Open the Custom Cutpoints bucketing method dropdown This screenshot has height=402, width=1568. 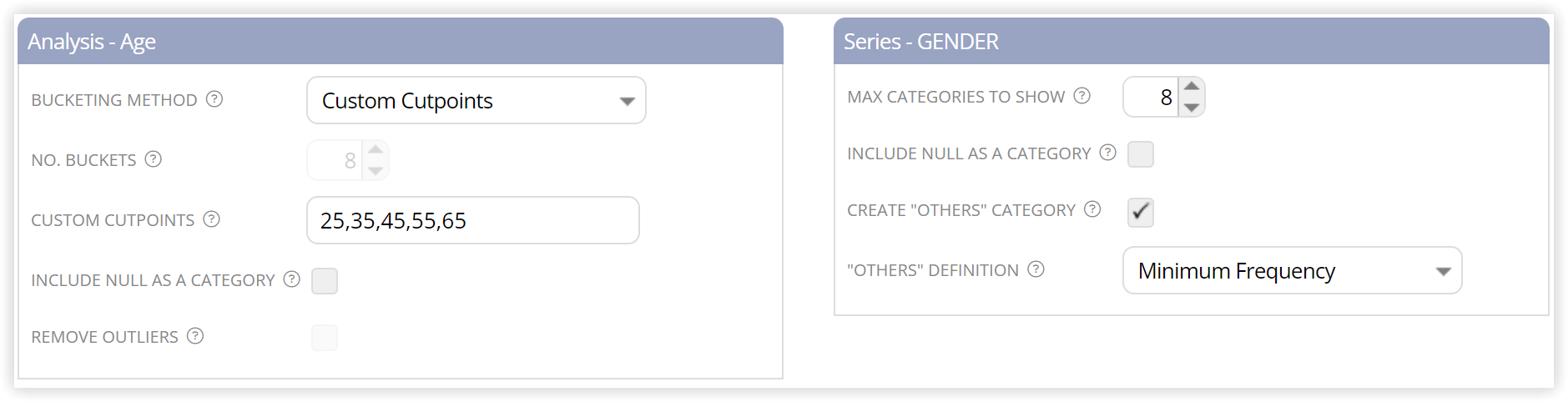tap(476, 100)
